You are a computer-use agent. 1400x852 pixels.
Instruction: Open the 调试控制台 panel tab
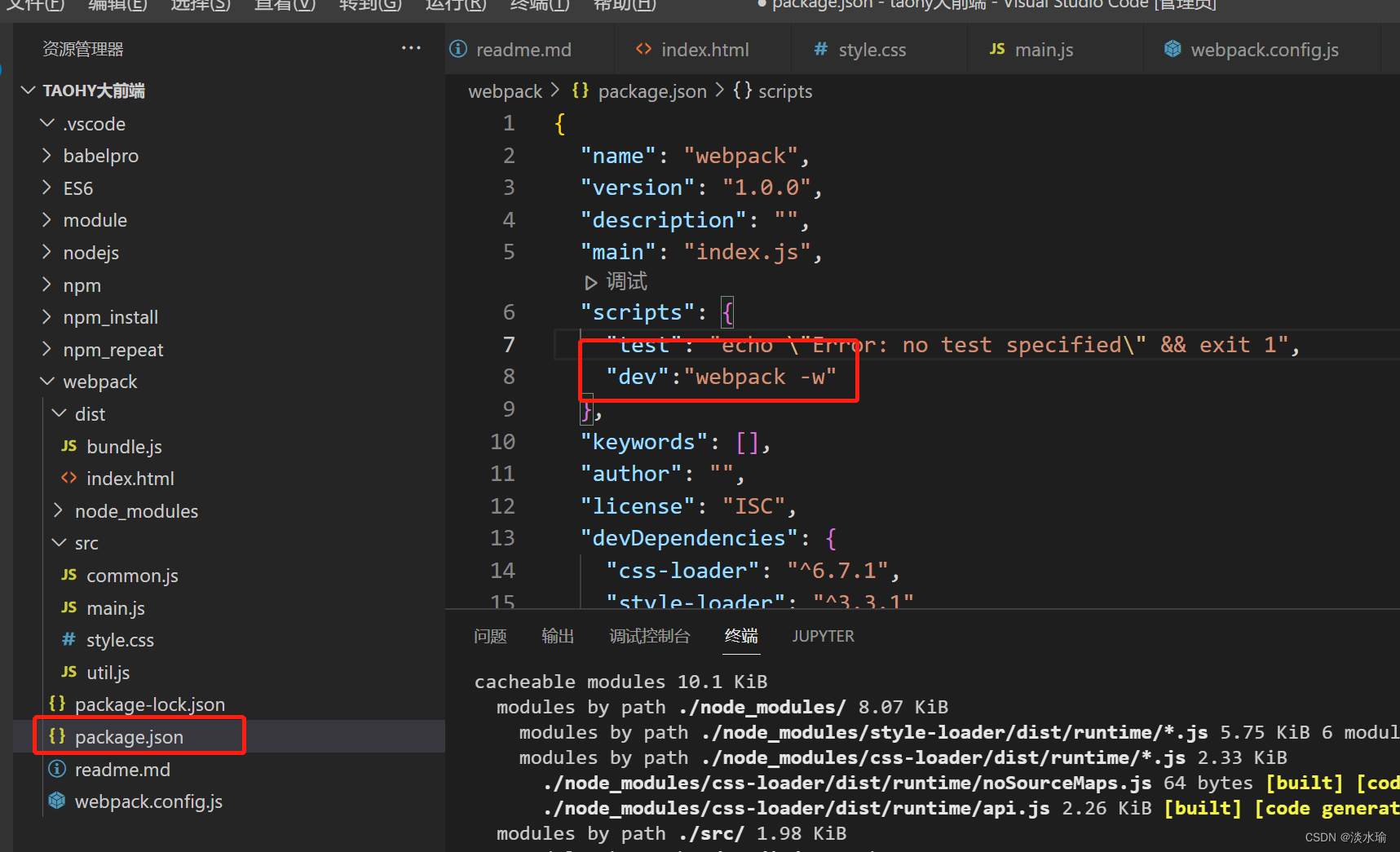650,636
